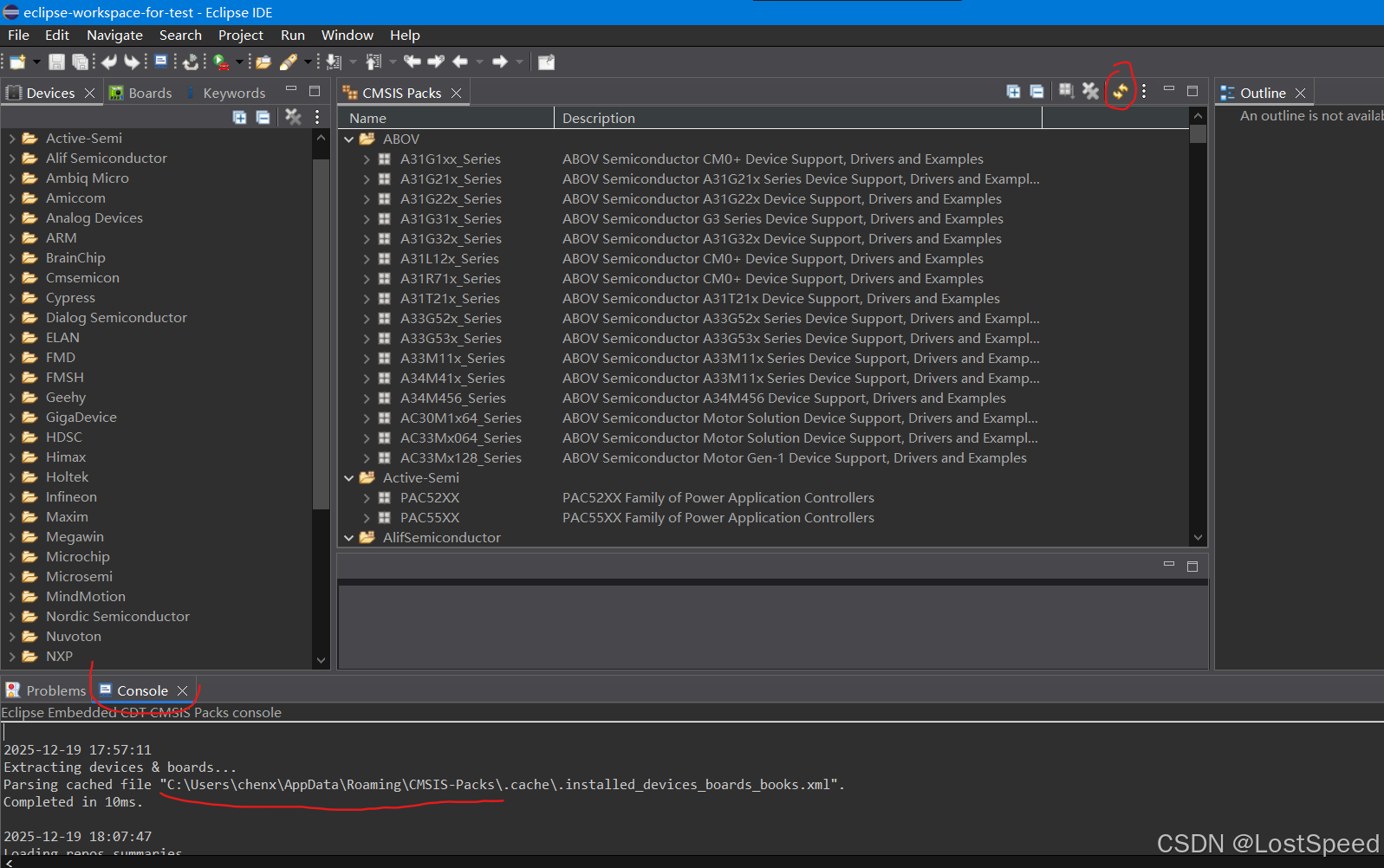Screen dimensions: 1384x868
Task: Maximize the CMSIS Packs view
Action: 1192,90
